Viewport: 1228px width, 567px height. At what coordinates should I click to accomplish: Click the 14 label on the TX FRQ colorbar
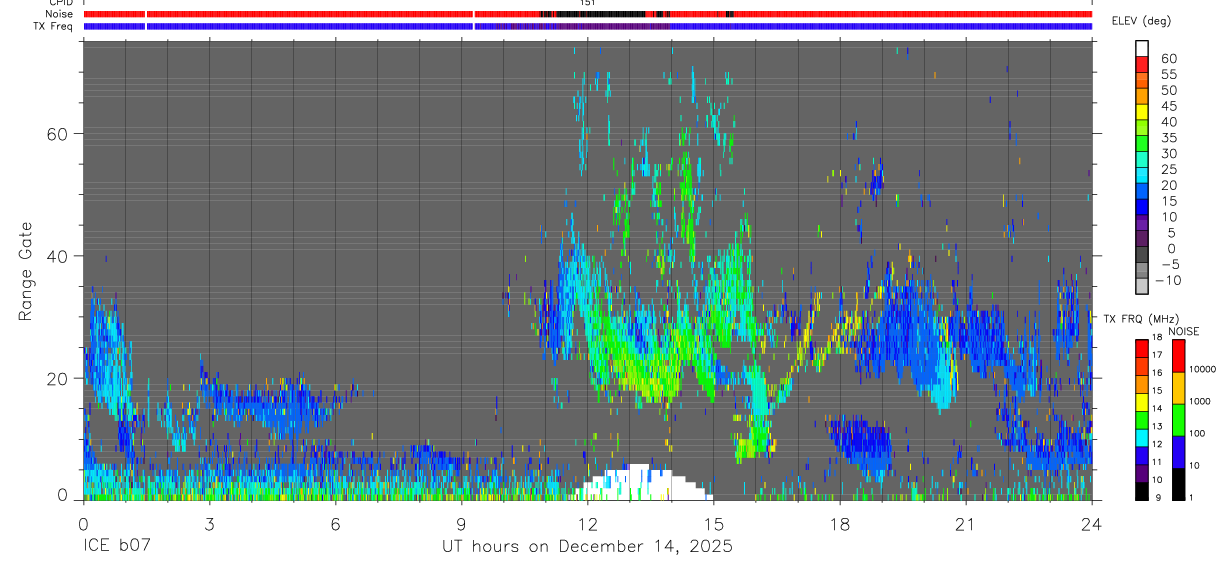click(1158, 409)
